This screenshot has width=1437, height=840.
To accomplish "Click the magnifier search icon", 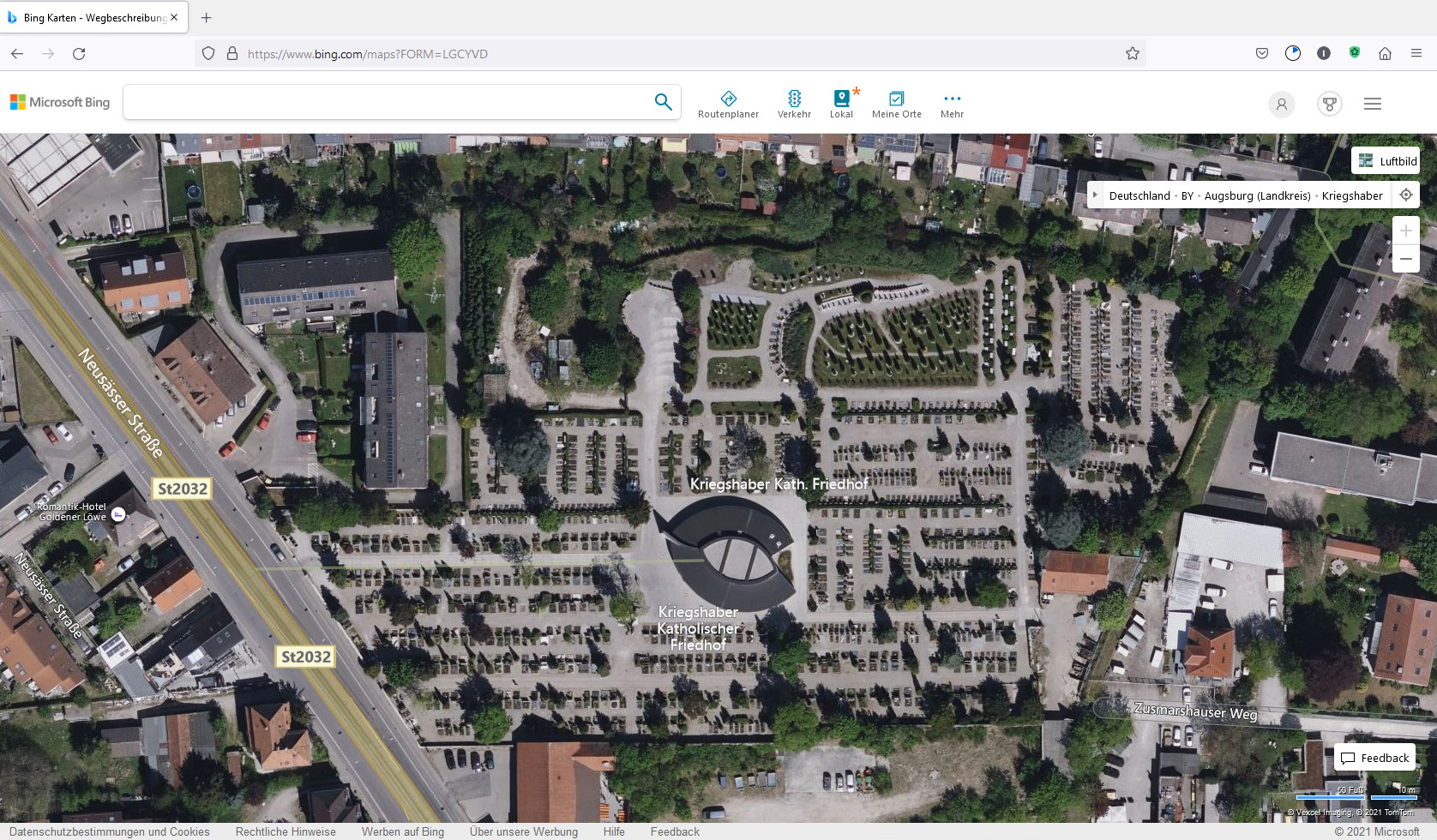I will coord(663,102).
